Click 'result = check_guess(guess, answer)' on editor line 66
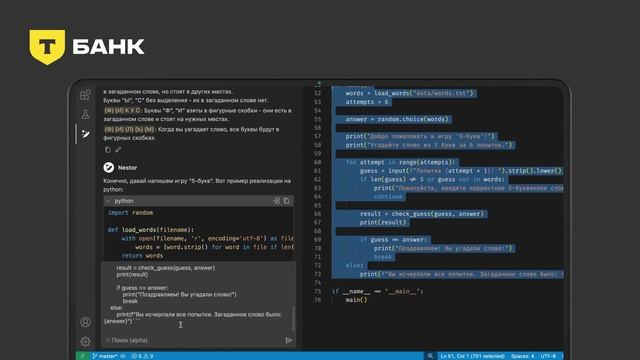This screenshot has width=640, height=360. 422,214
